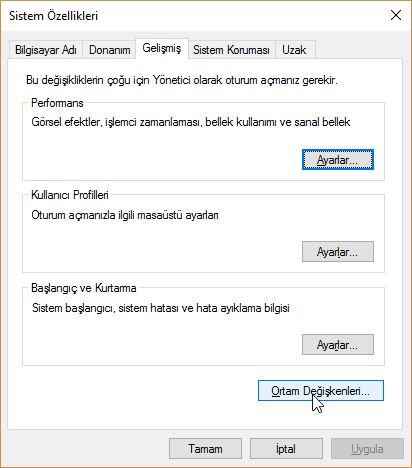Screen dimensions: 412x468
Task: Click the Kullanıcı Profilleri group label
Action: point(70,195)
